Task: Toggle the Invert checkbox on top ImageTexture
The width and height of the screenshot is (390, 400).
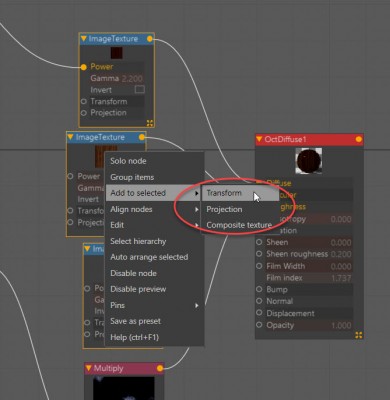Action: click(x=139, y=89)
